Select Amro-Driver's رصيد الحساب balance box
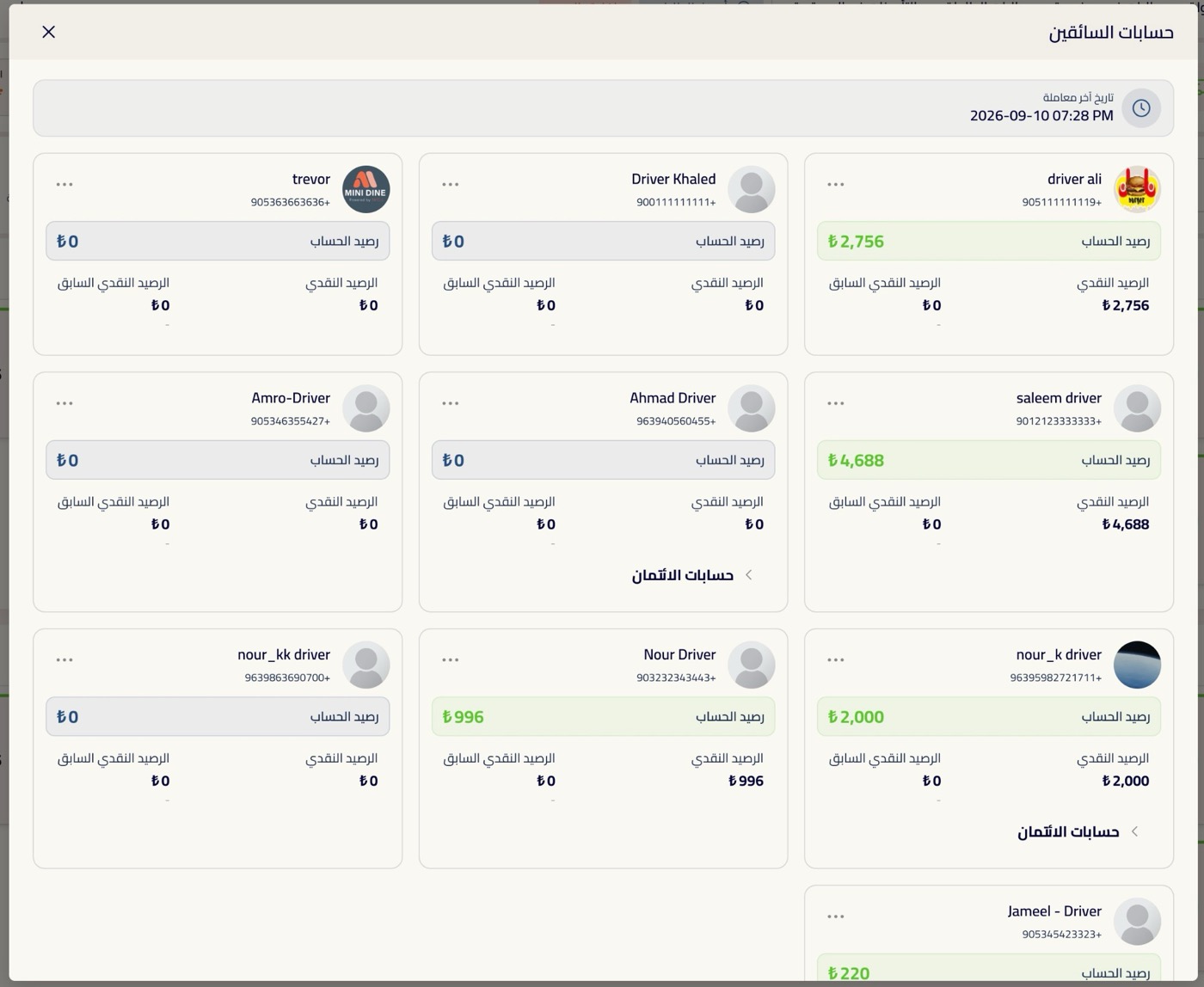The width and height of the screenshot is (1204, 987). 218,460
